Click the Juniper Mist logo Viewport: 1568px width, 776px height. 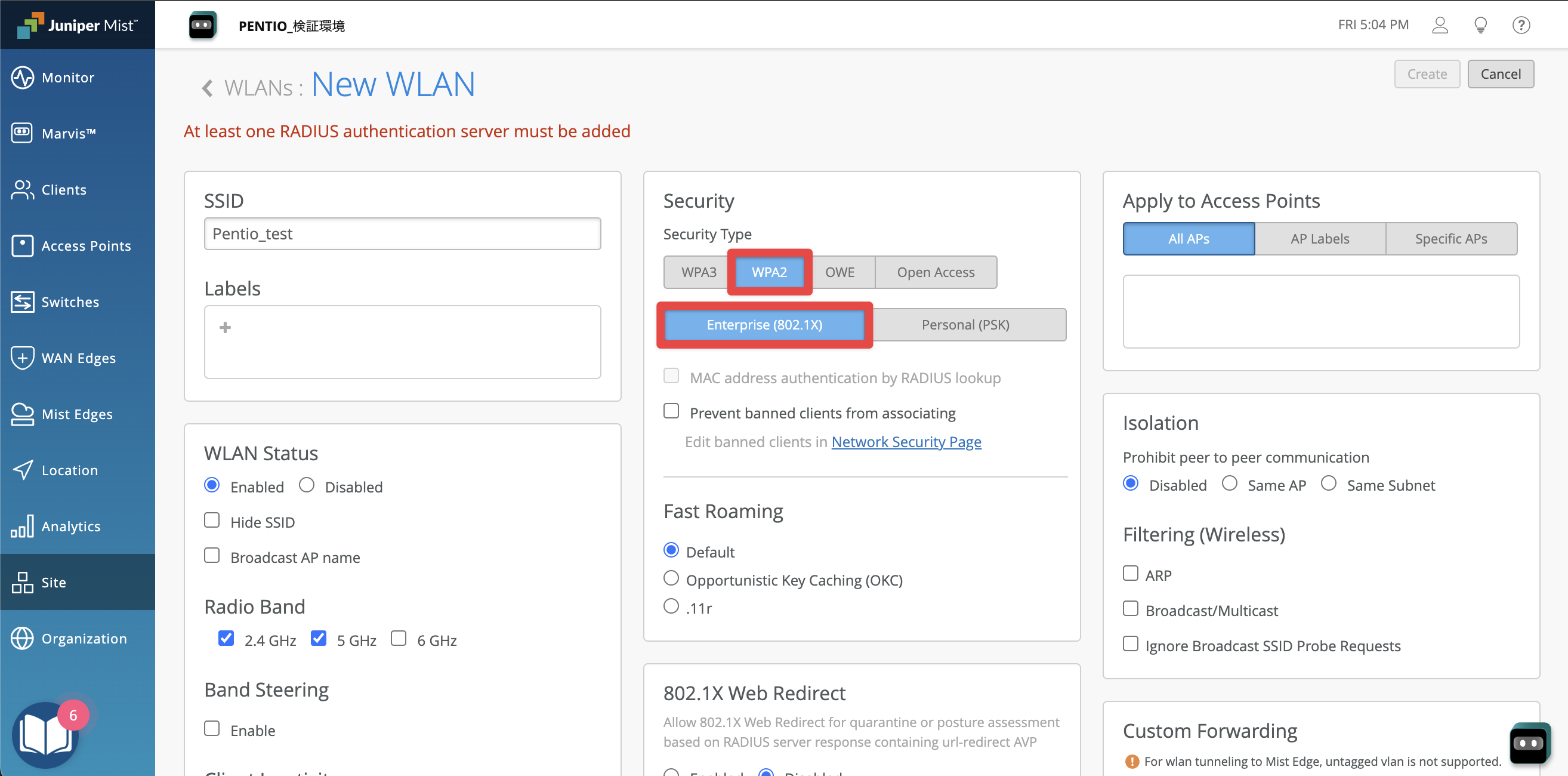(78, 25)
